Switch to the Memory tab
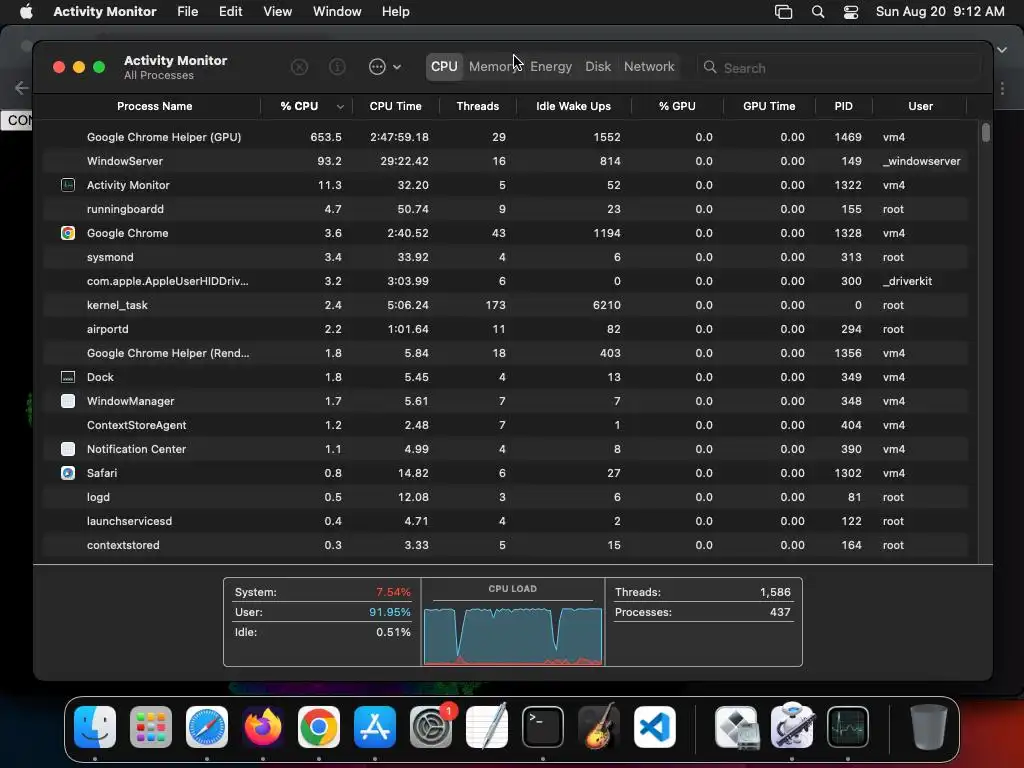 (493, 67)
